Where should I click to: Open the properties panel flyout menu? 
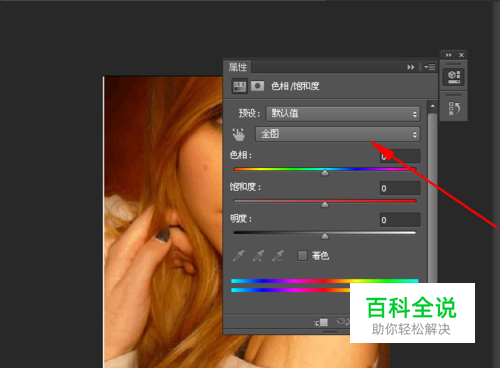[430, 67]
